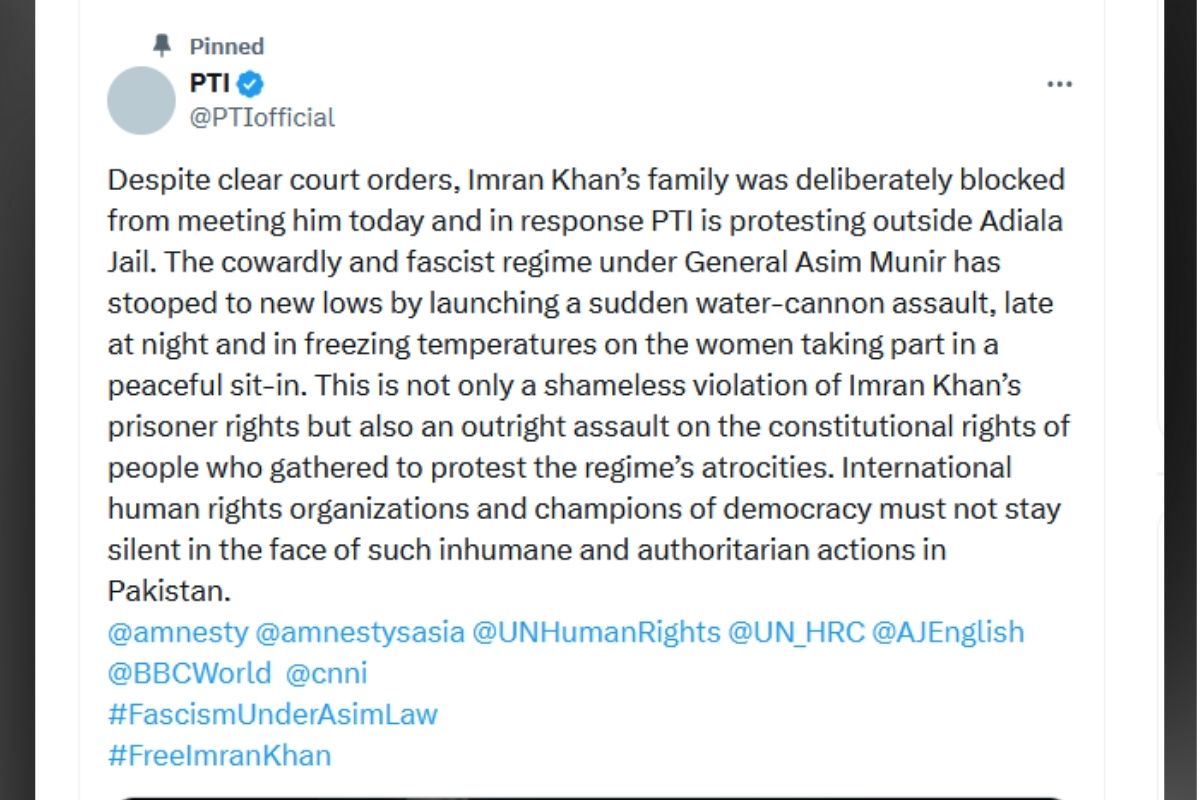This screenshot has width=1200, height=800.
Task: Open the @PTIofficial handle link
Action: [262, 117]
